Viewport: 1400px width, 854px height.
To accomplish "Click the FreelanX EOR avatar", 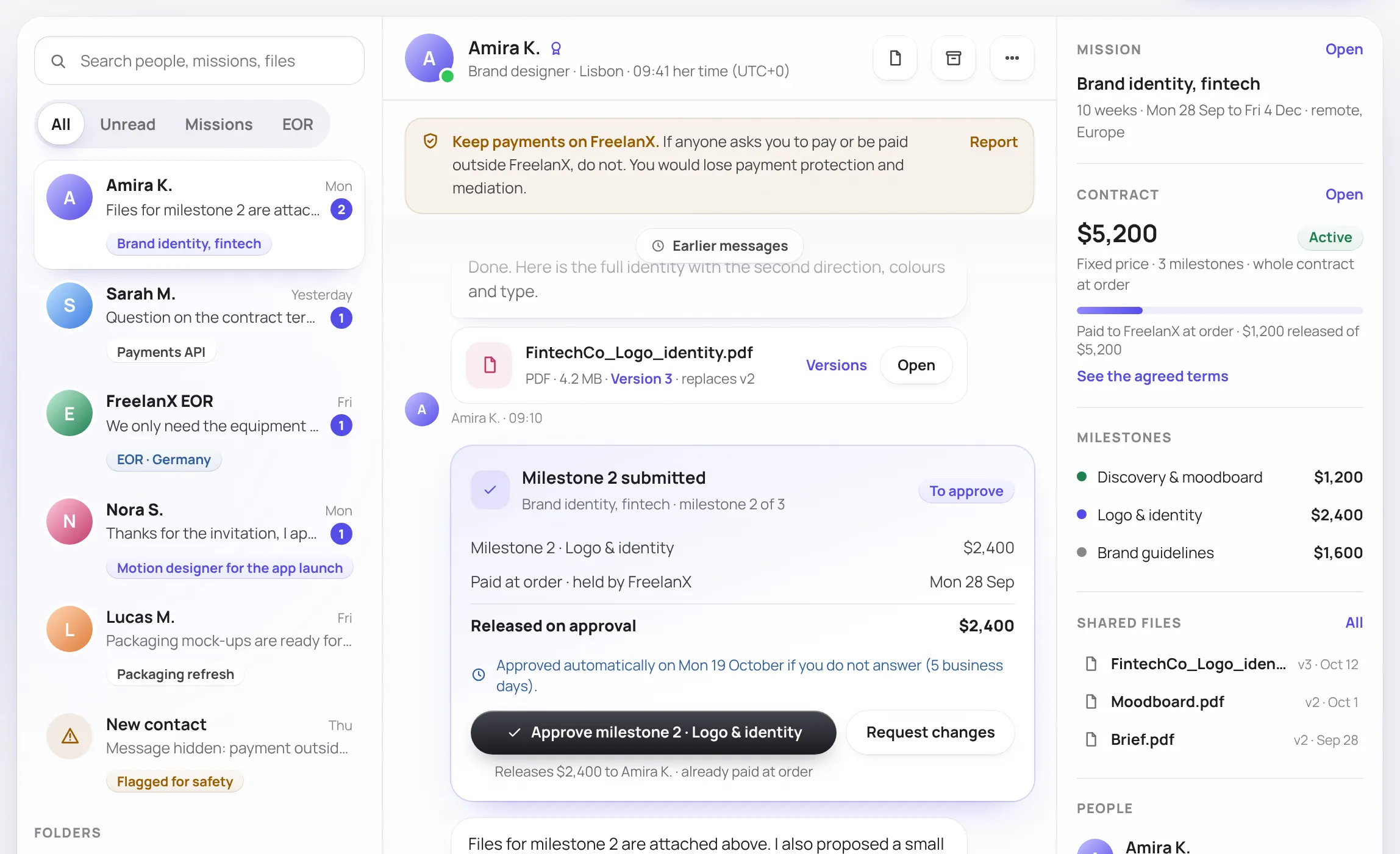I will tap(70, 413).
